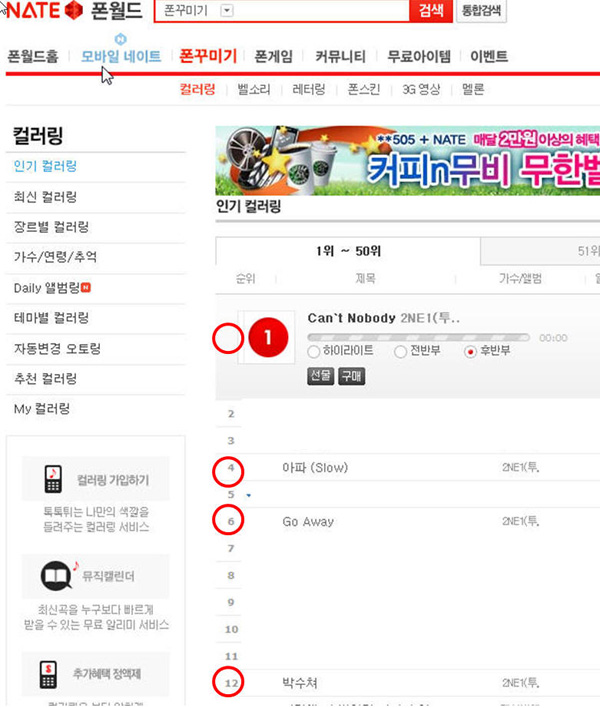
Task: Click the red cube logo beside 폰월드
Action: pyautogui.click(x=74, y=11)
